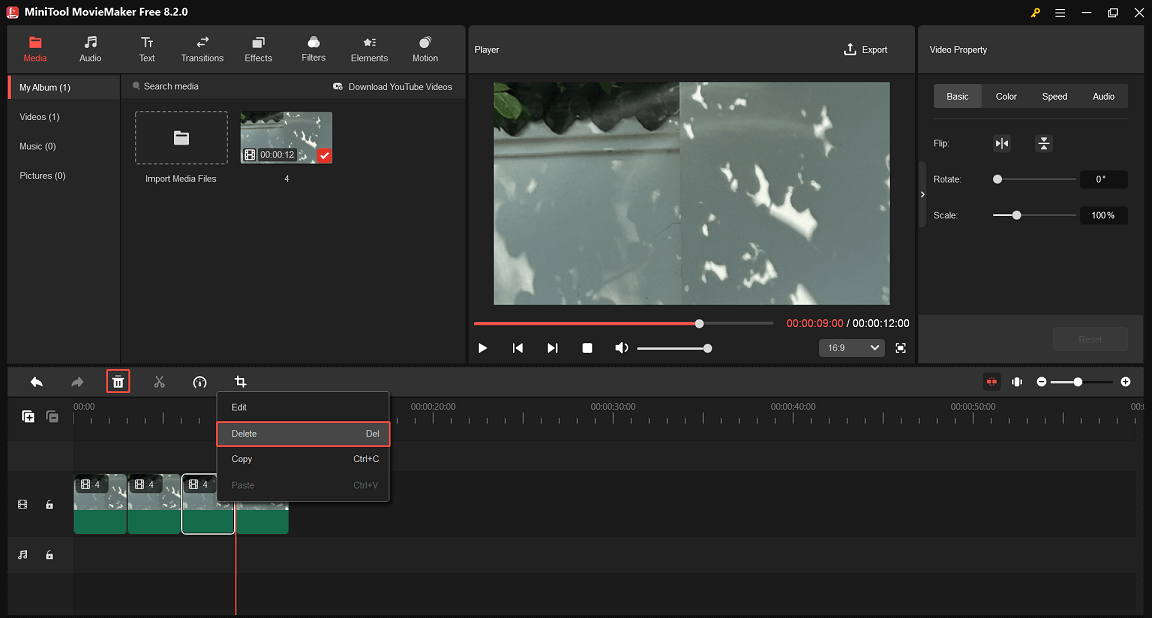Click Download YouTube Videos link
1152x618 pixels.
tap(392, 87)
